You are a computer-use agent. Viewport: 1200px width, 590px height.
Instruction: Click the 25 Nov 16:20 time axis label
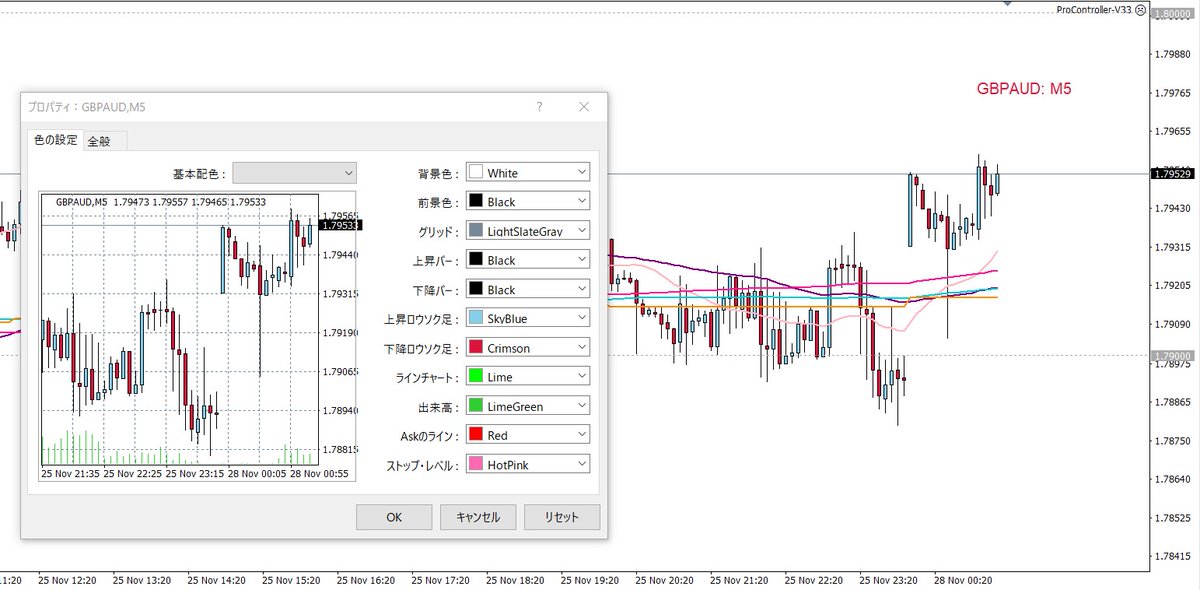click(368, 579)
